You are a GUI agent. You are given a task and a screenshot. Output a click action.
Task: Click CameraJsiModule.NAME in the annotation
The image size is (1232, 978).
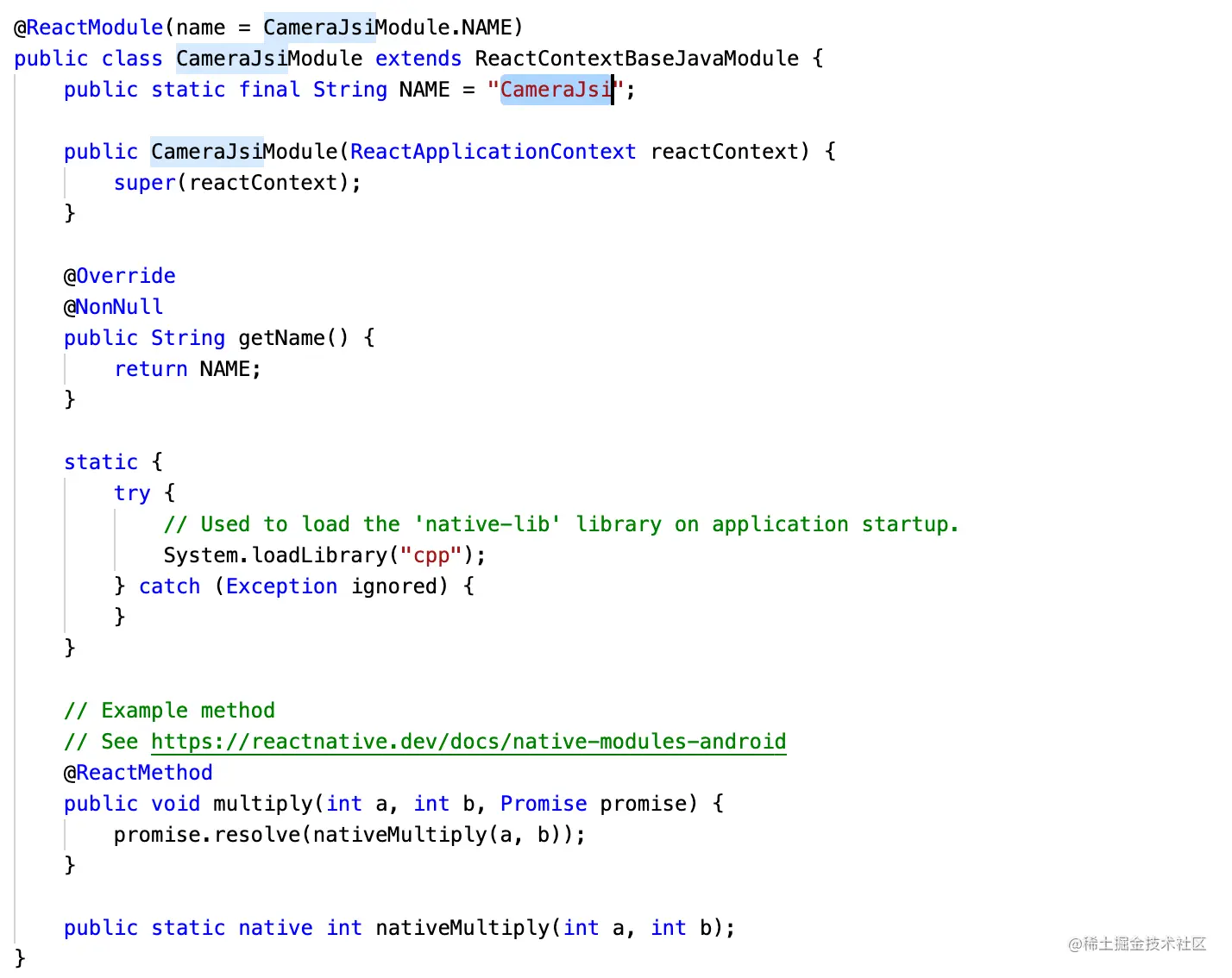387,28
